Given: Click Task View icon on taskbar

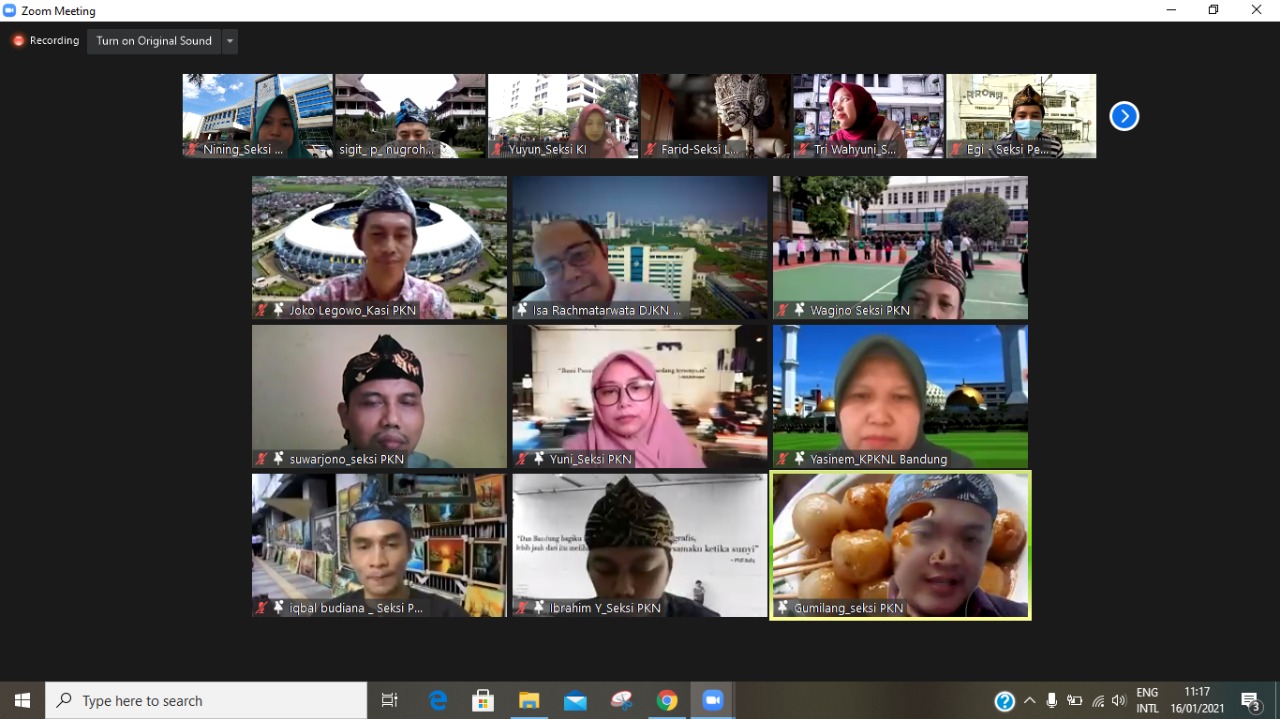Looking at the screenshot, I should (390, 701).
